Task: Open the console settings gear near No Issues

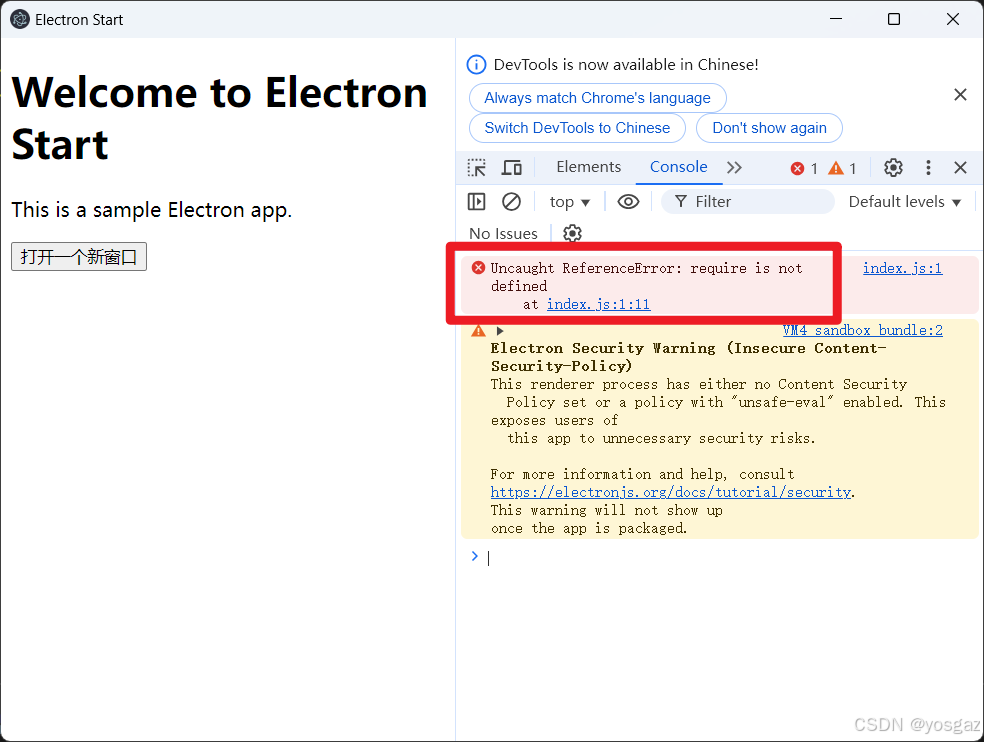Action: [x=572, y=233]
